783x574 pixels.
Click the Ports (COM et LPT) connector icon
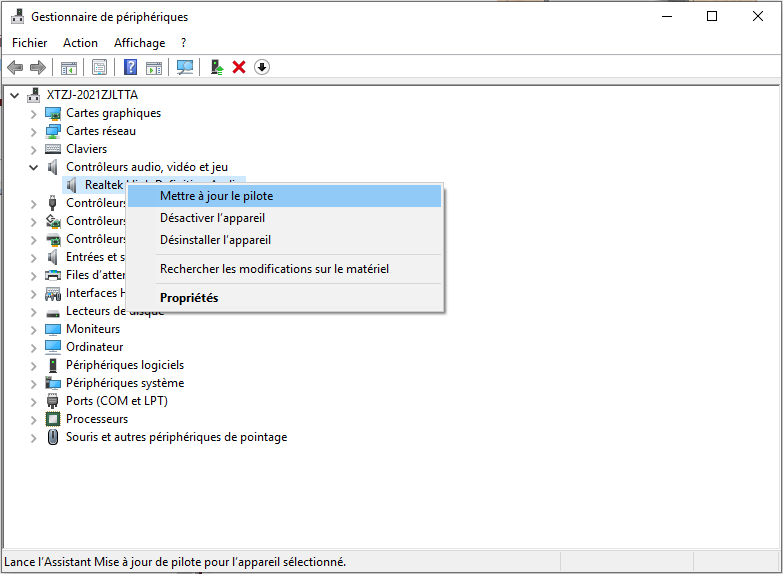[x=52, y=401]
